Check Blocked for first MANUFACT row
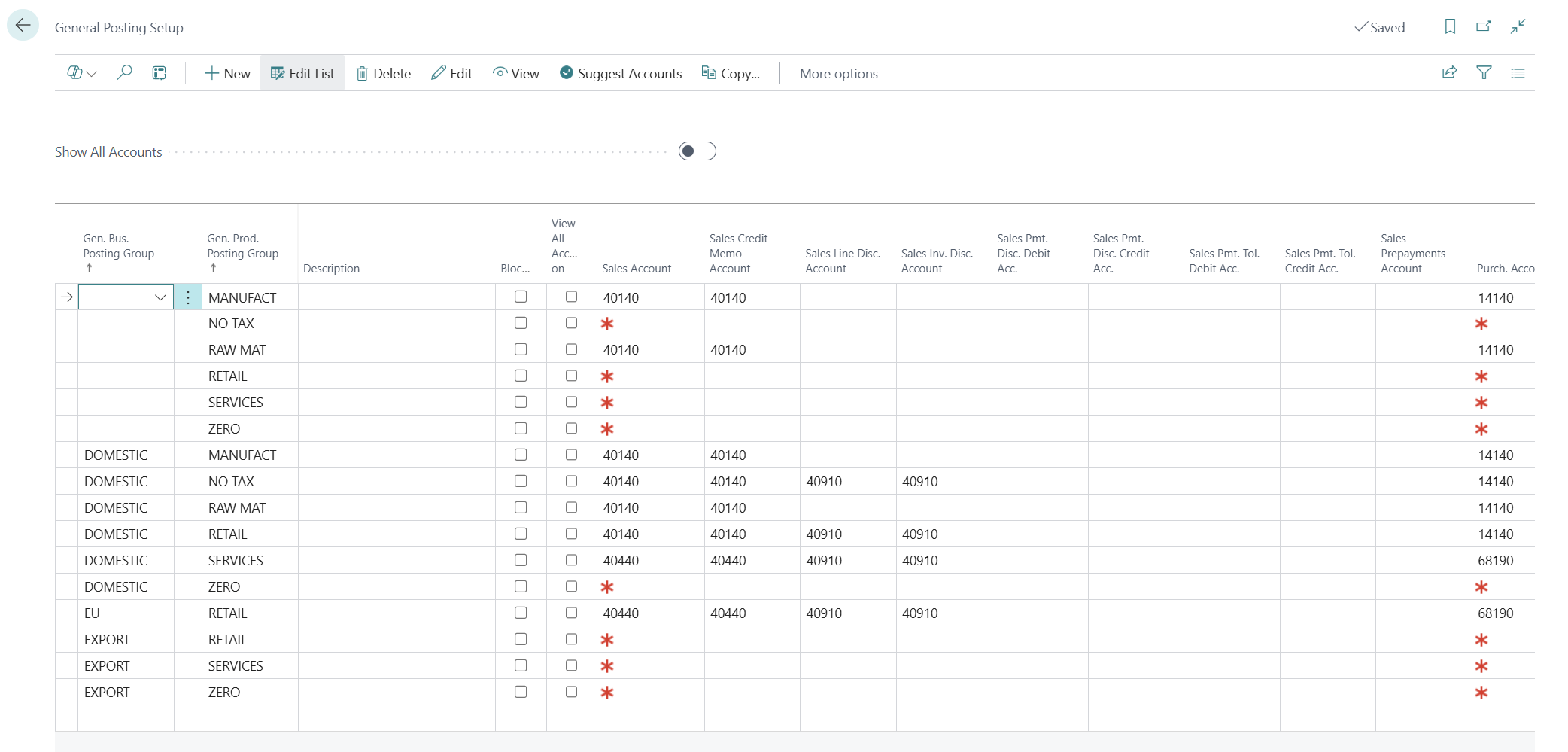 (521, 297)
